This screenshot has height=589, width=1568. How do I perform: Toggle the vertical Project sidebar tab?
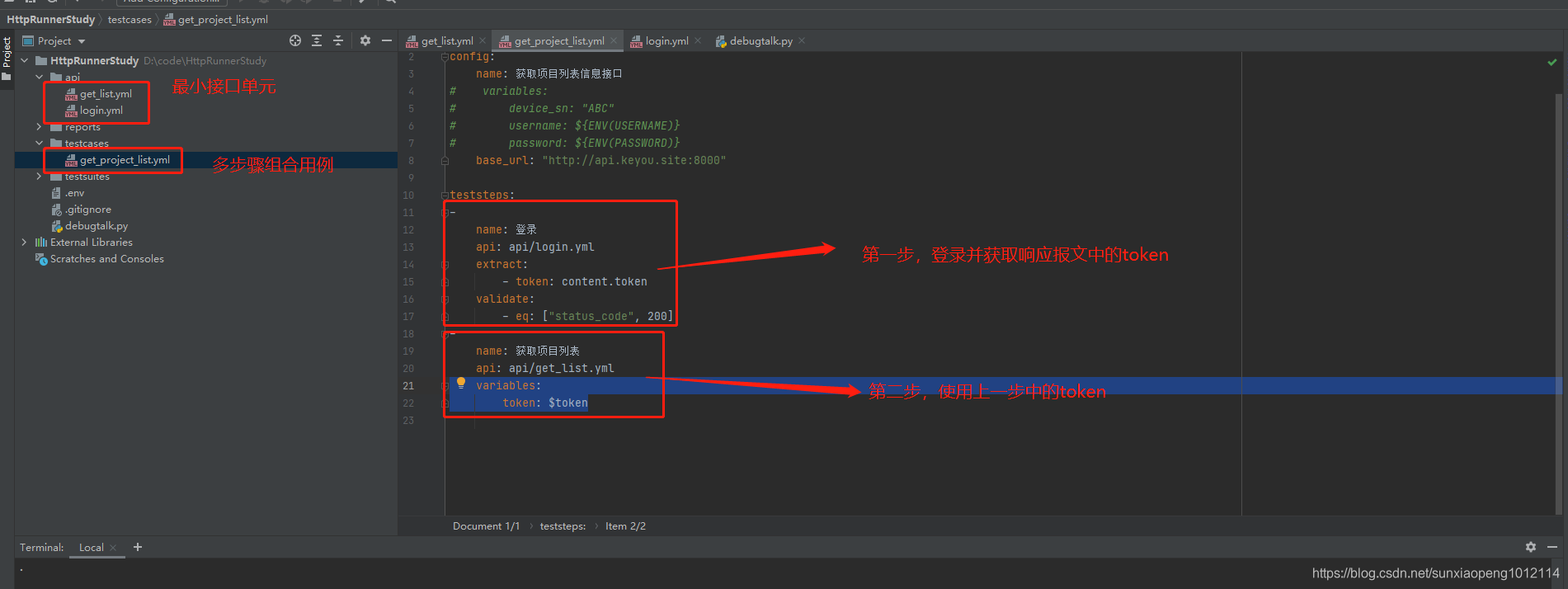(x=7, y=58)
